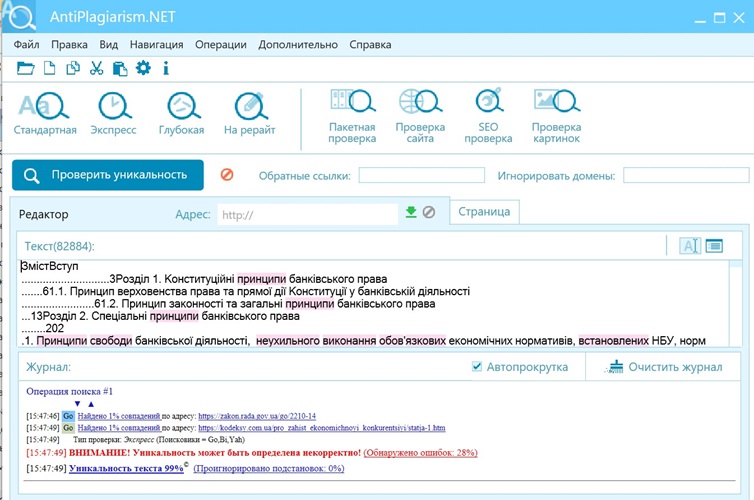
Task: Start the Глубокая check
Action: tap(182, 113)
